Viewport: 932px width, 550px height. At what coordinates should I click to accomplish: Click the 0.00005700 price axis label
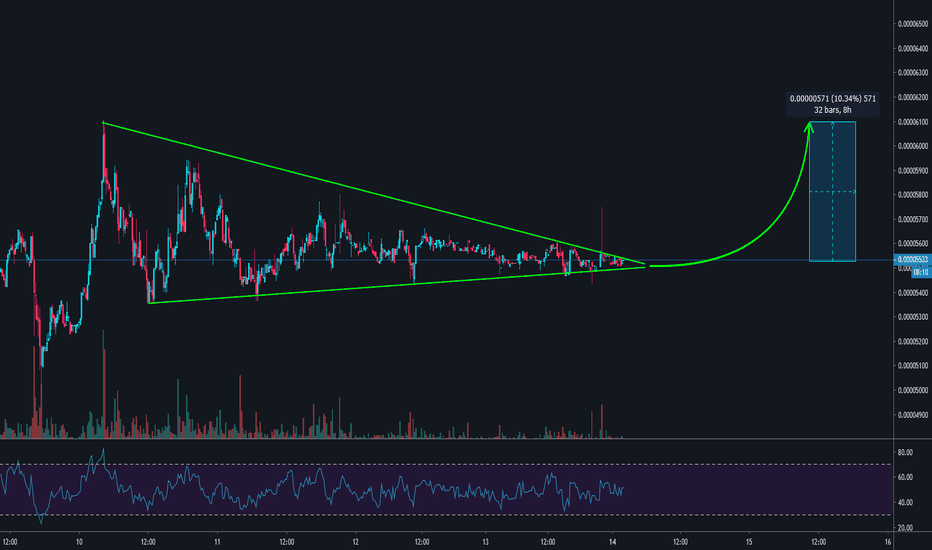pos(913,219)
